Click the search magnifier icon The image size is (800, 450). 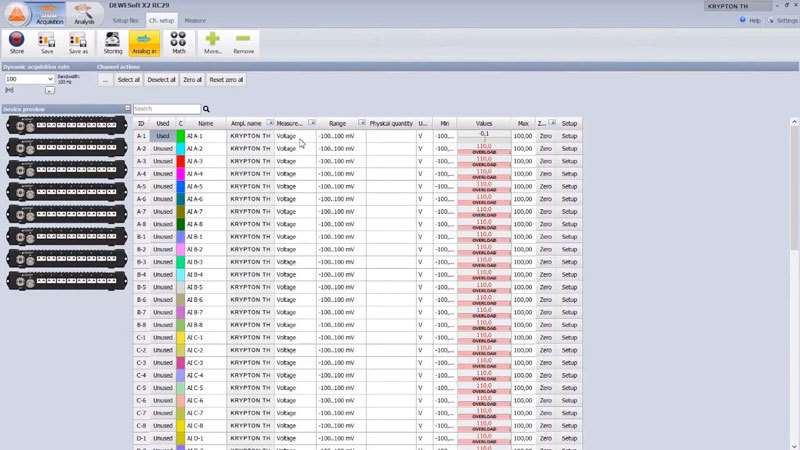coord(206,109)
